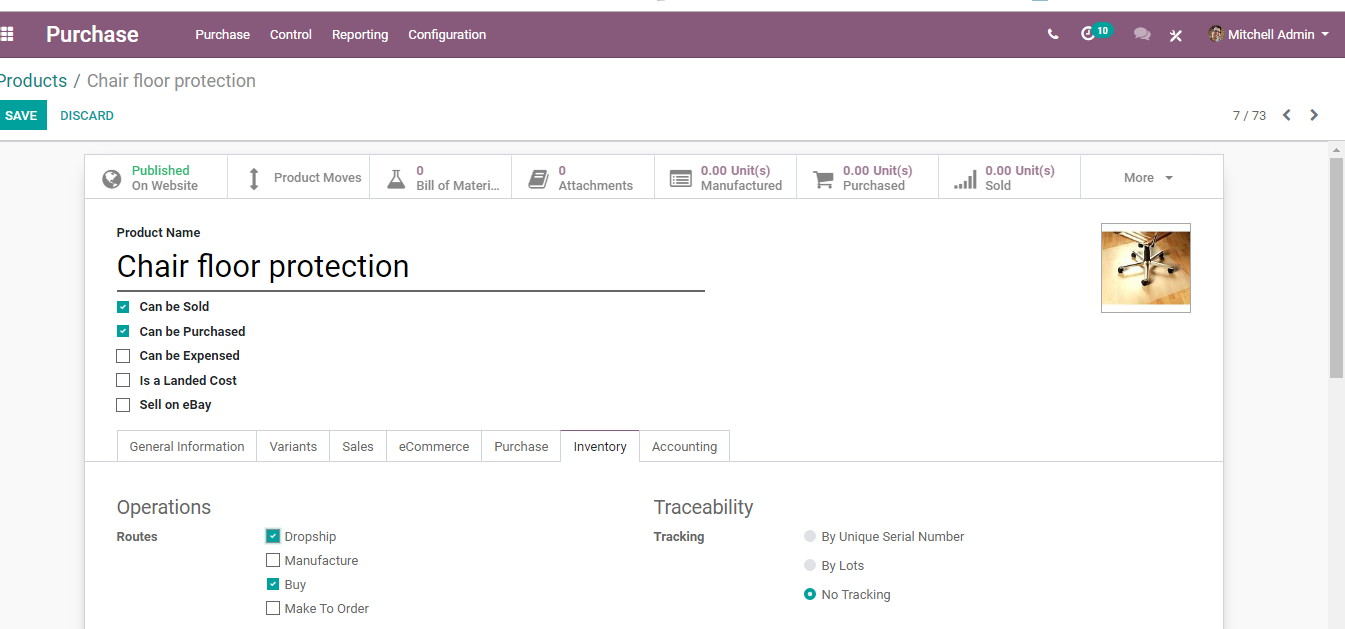This screenshot has width=1345, height=629.
Task: Click the chair floor protection product image
Action: click(x=1146, y=268)
